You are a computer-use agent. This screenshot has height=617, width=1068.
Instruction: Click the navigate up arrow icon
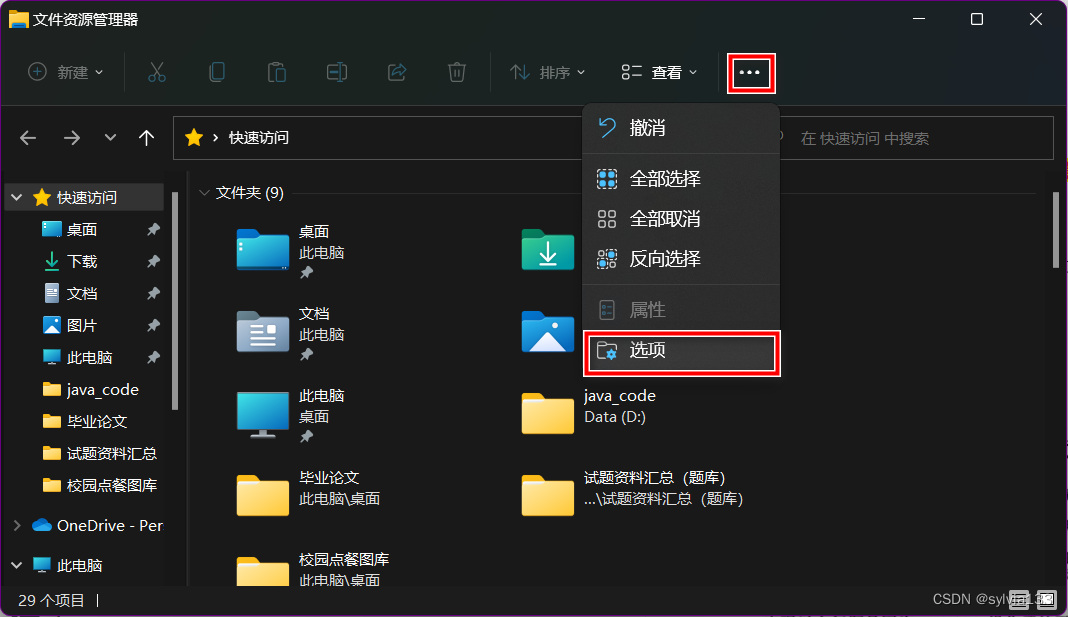click(x=146, y=137)
